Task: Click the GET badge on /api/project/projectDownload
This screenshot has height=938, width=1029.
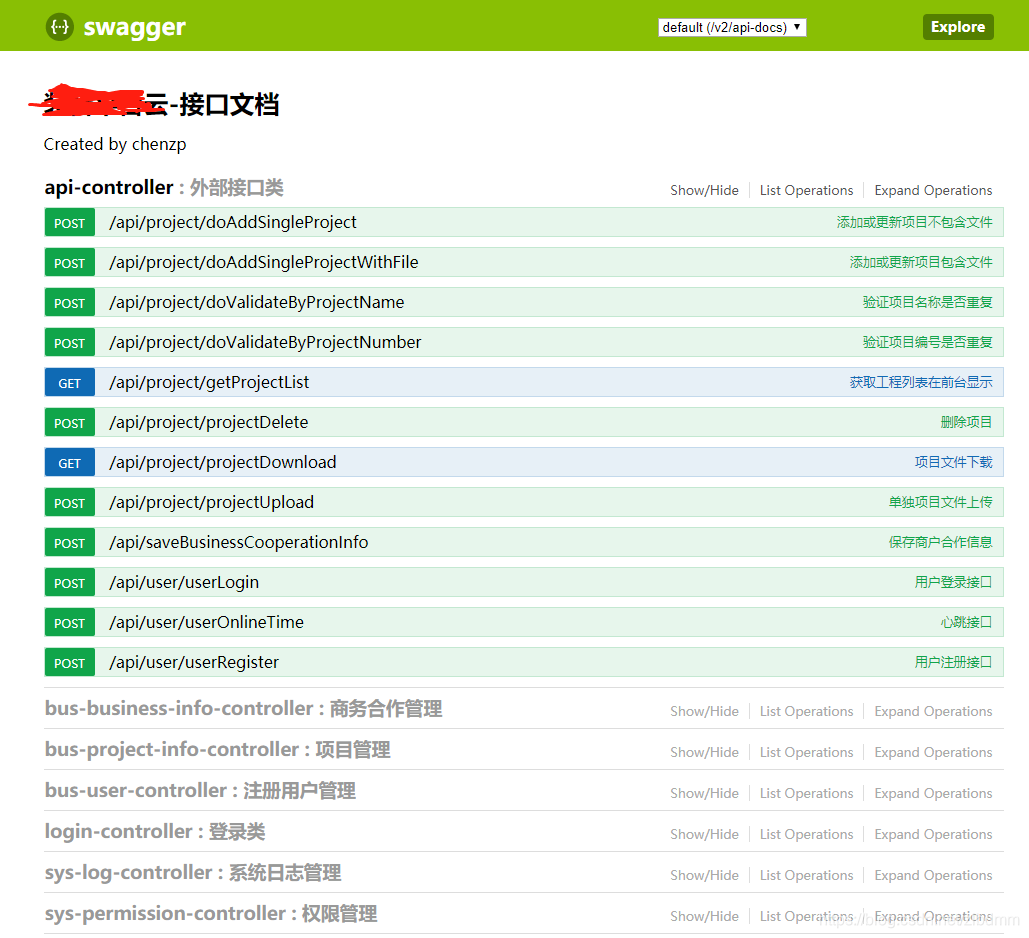Action: (69, 462)
